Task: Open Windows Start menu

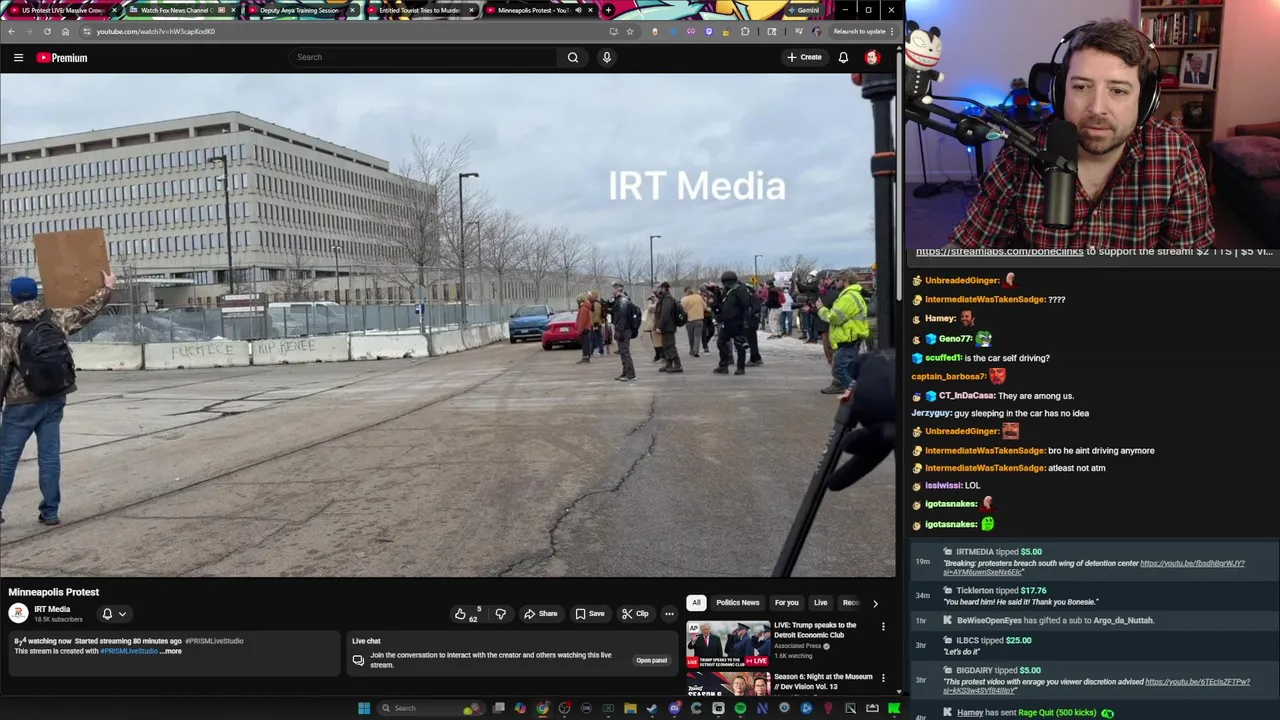Action: [x=364, y=708]
